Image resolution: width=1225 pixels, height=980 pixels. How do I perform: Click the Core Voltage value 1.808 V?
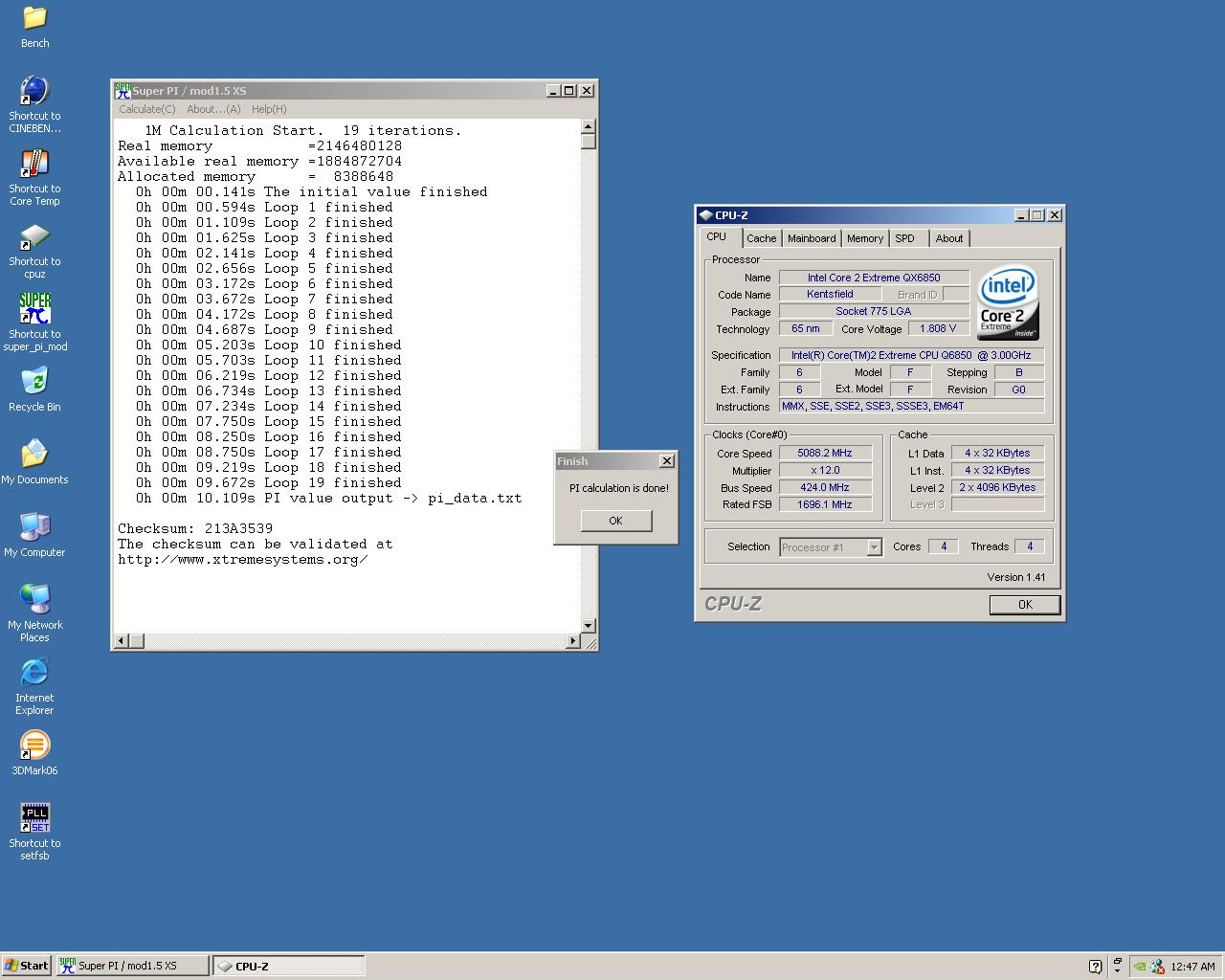(x=939, y=328)
